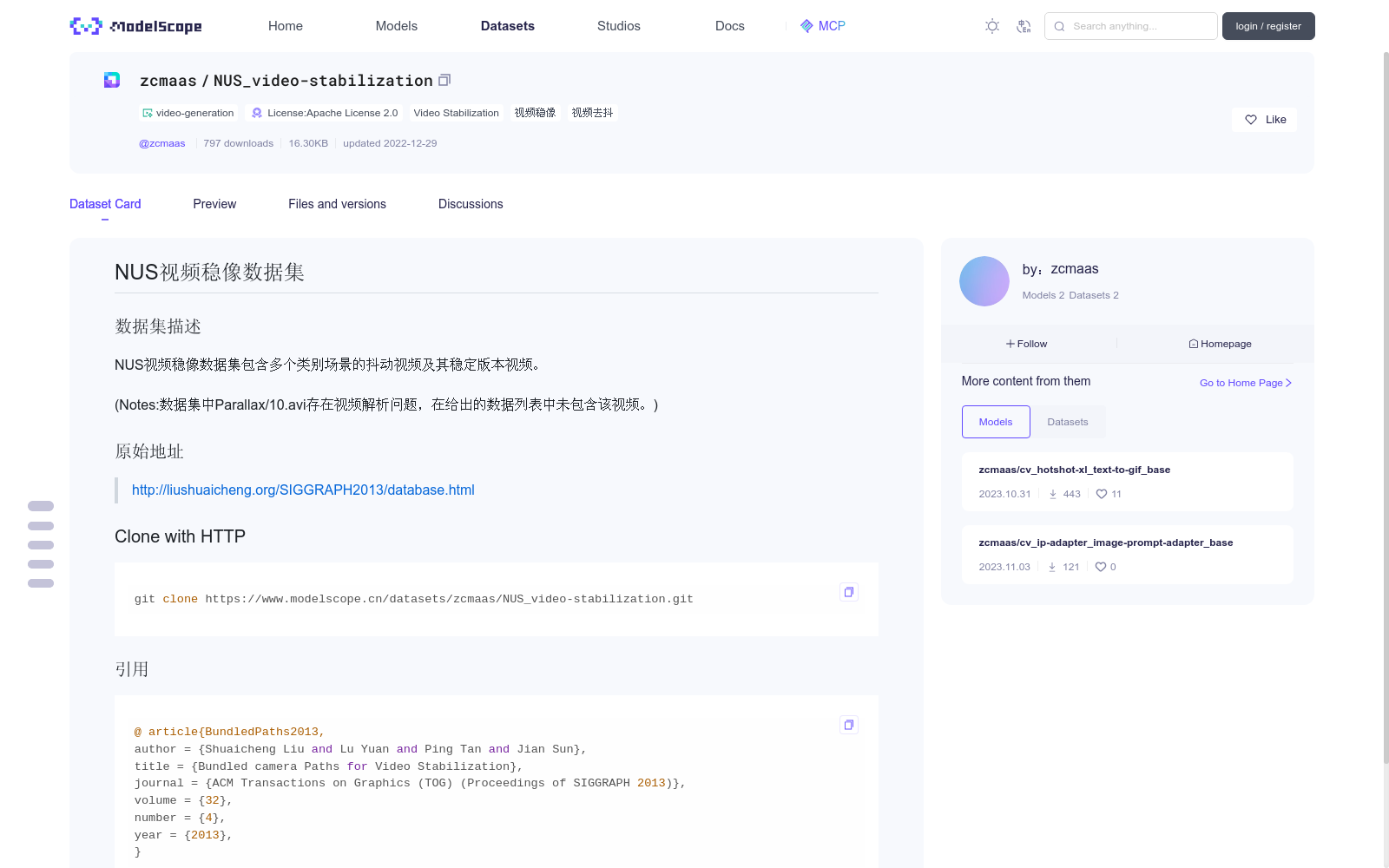
Task: Click the top outline marker in left sidebar
Action: click(x=41, y=506)
